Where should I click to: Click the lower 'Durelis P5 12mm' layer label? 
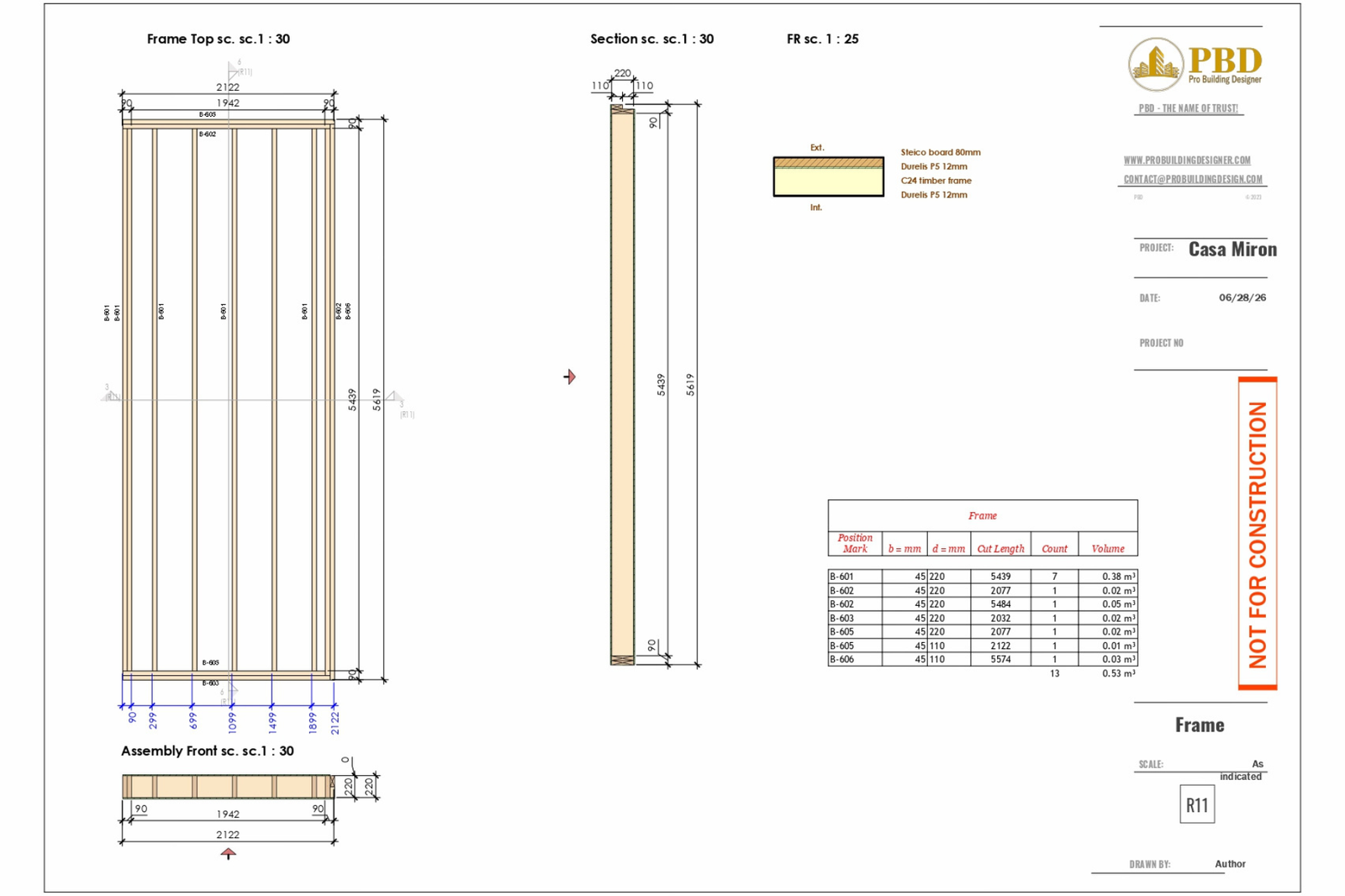pyautogui.click(x=934, y=195)
